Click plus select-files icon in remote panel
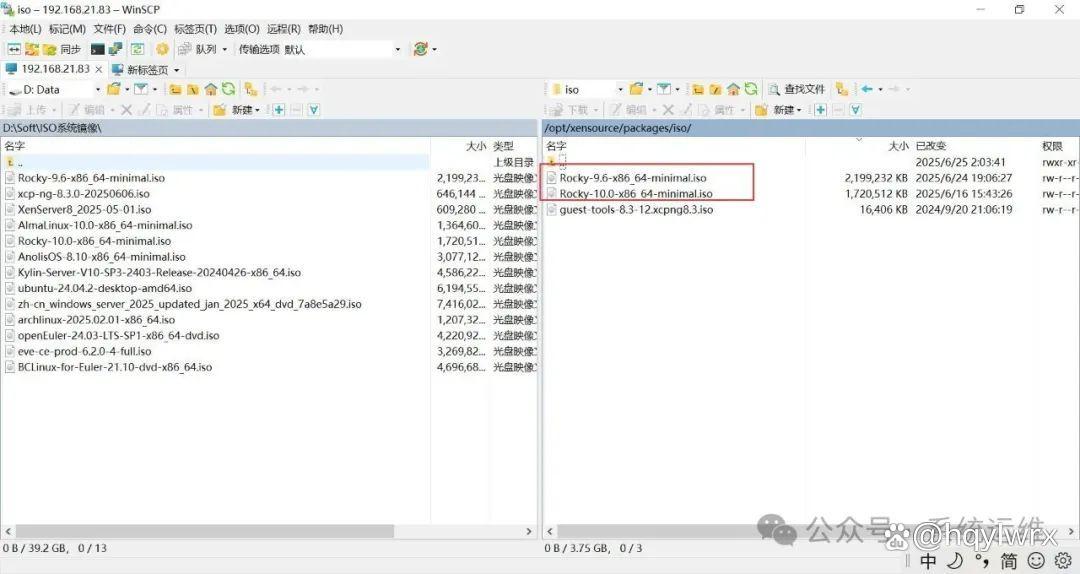 click(x=820, y=110)
